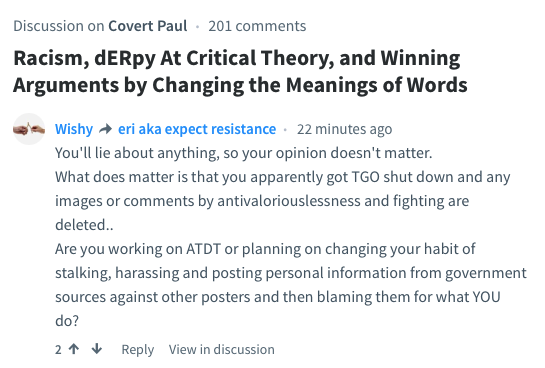Click the Discussion on label text
This screenshot has width=545, height=368.
point(59,26)
